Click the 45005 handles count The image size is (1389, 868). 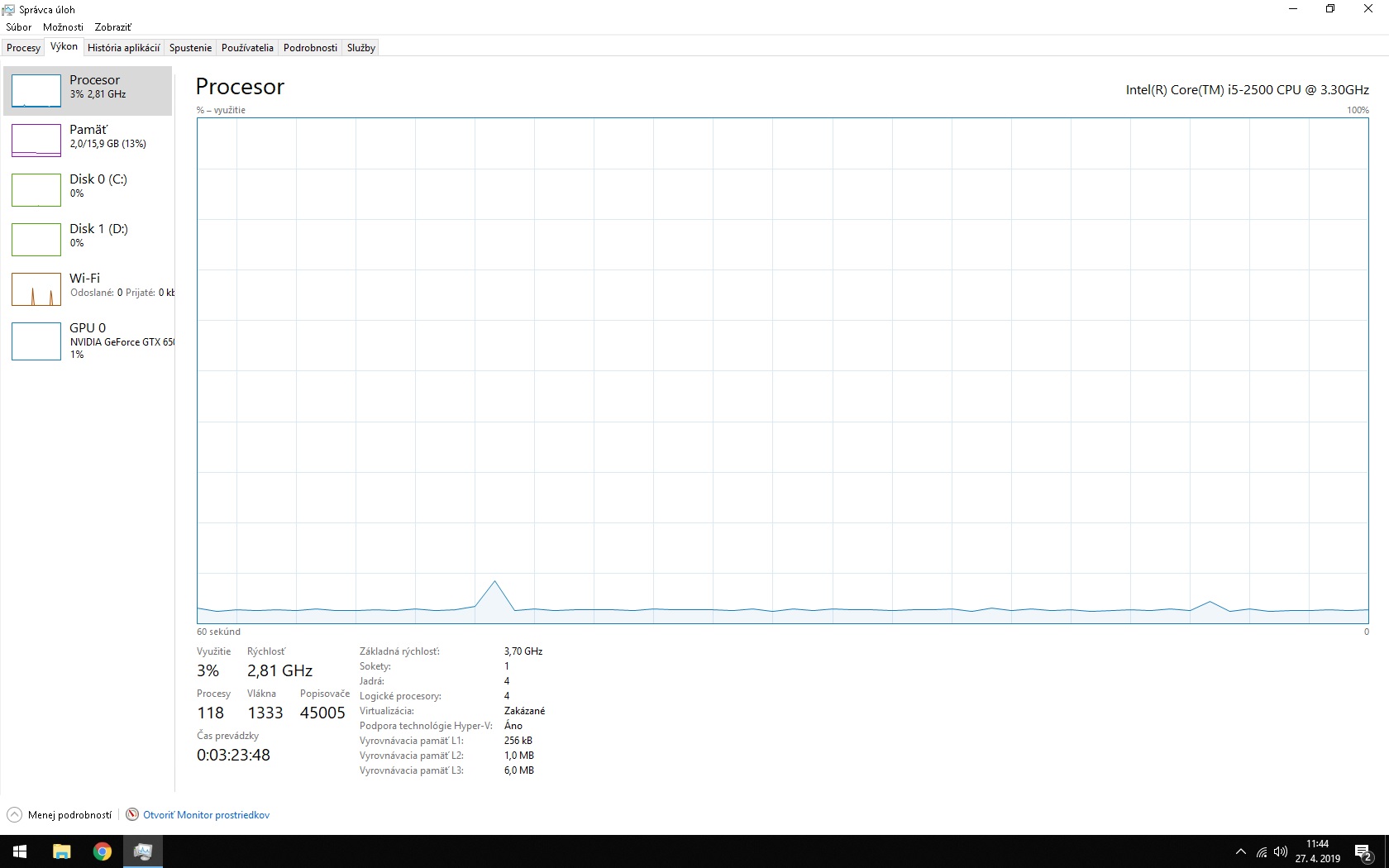point(322,713)
